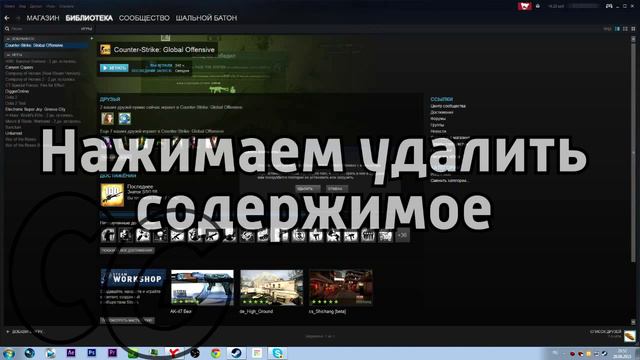Click the Steam taskbar icon
The width and height of the screenshot is (640, 360).
(x=236, y=353)
